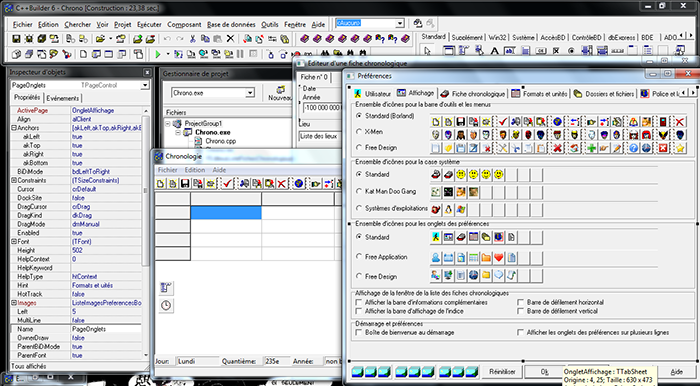Click the red X icon in Chronologie toolbar
The image size is (700, 386).
click(x=282, y=183)
